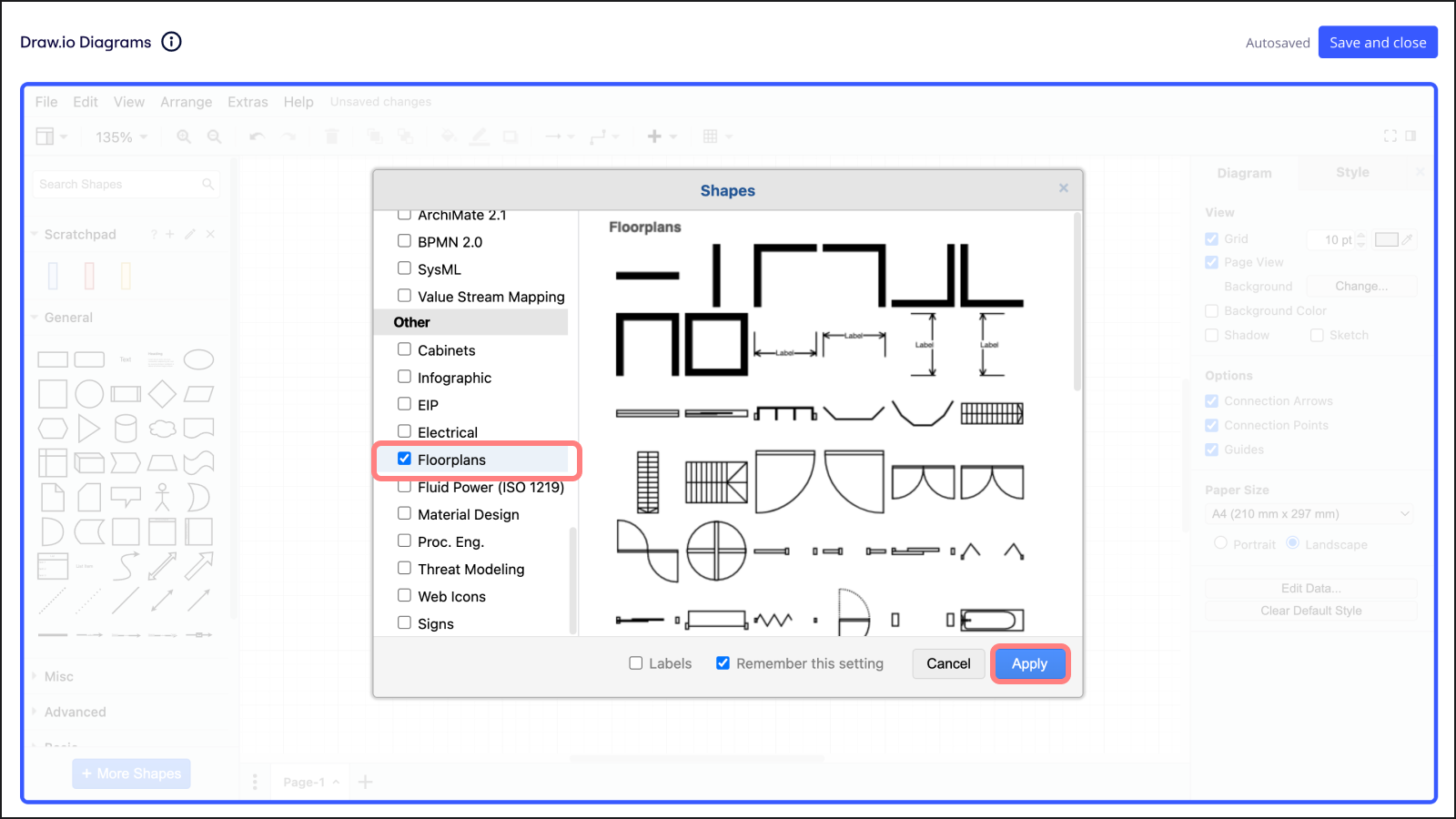Screen dimensions: 1456x819
Task: Click Save and close button
Action: point(1377,43)
